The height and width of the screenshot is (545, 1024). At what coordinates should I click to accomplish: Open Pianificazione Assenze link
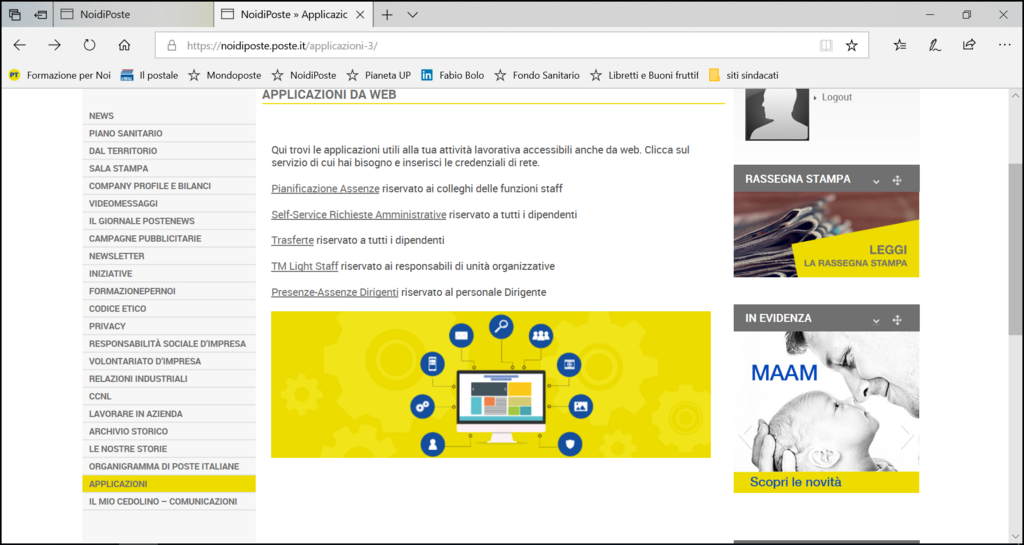coord(325,189)
